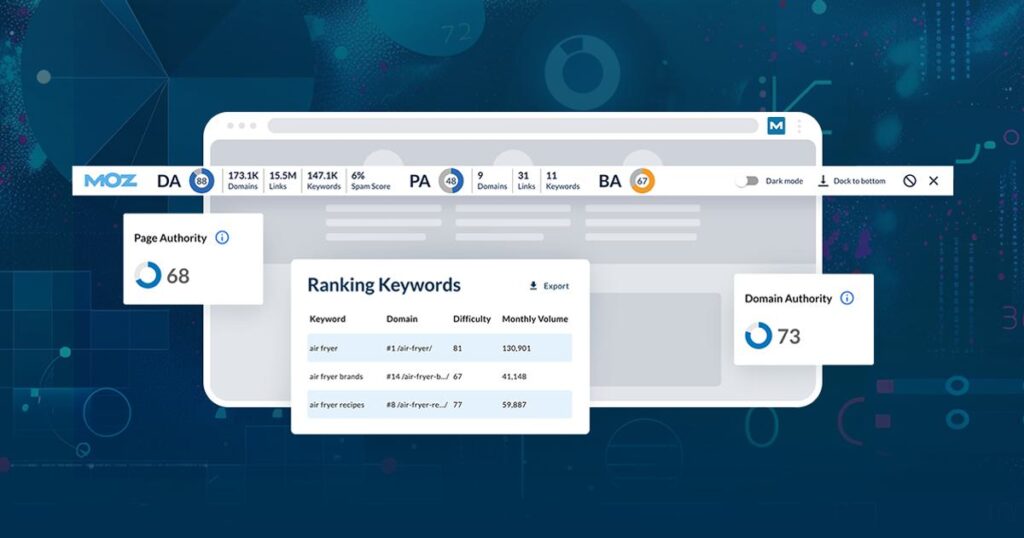Click the Page Authority 68 donut chart
The width and height of the screenshot is (1024, 538).
pos(148,275)
